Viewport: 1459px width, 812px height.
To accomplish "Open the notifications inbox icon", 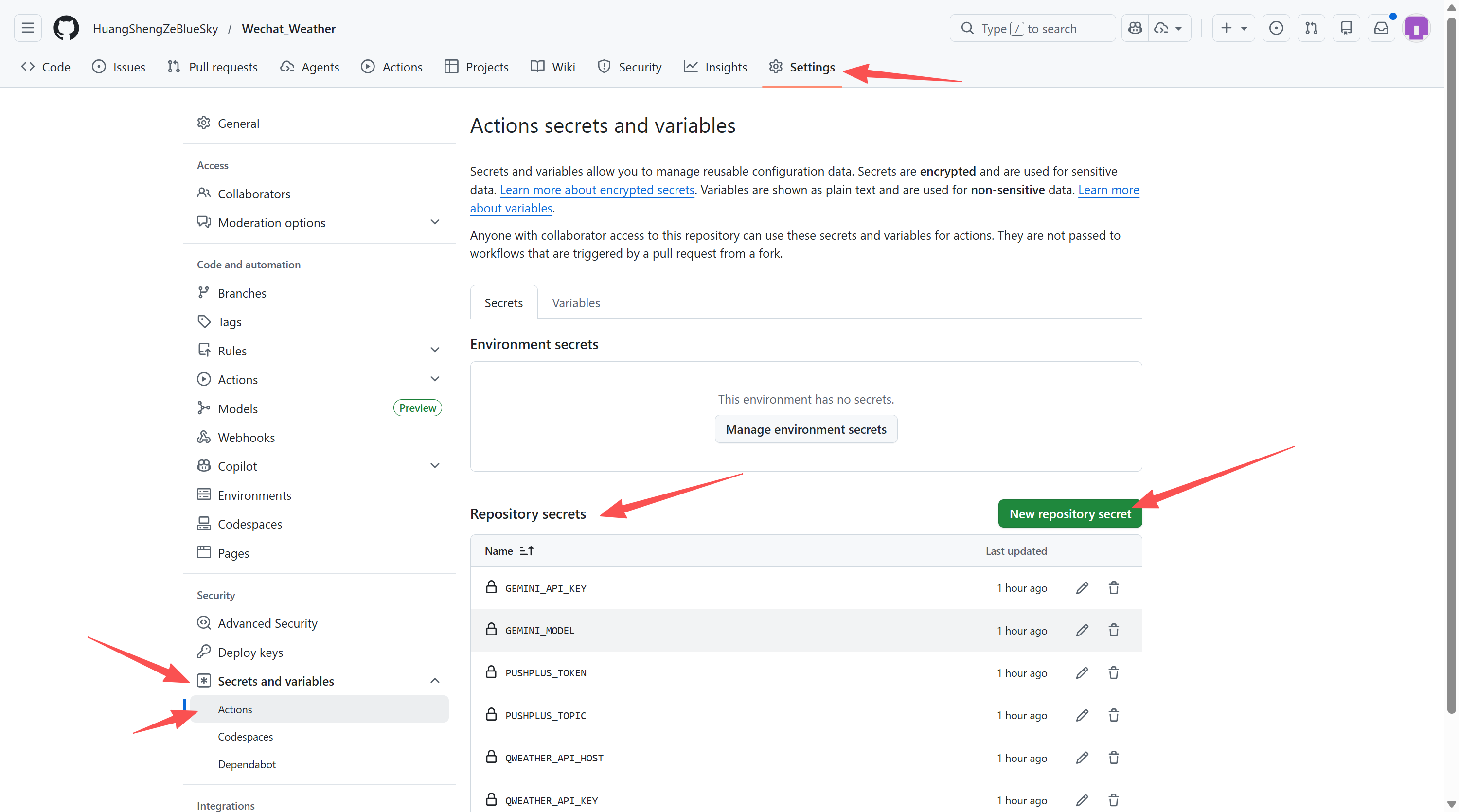I will click(x=1381, y=28).
